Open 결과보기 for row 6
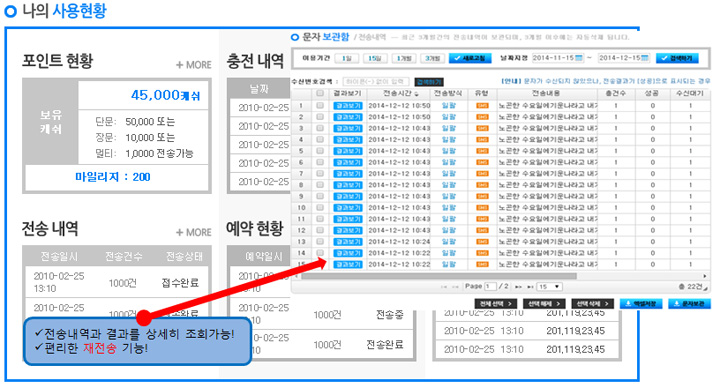This screenshot has height=388, width=720. click(x=348, y=163)
